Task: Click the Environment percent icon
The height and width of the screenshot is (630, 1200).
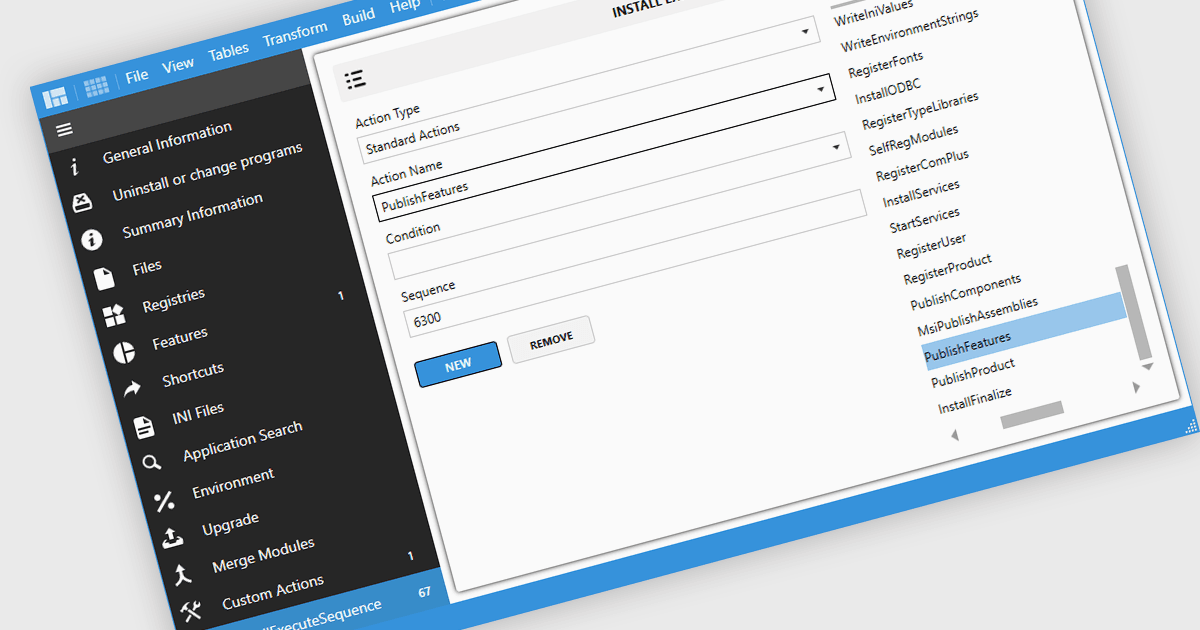Action: 163,502
